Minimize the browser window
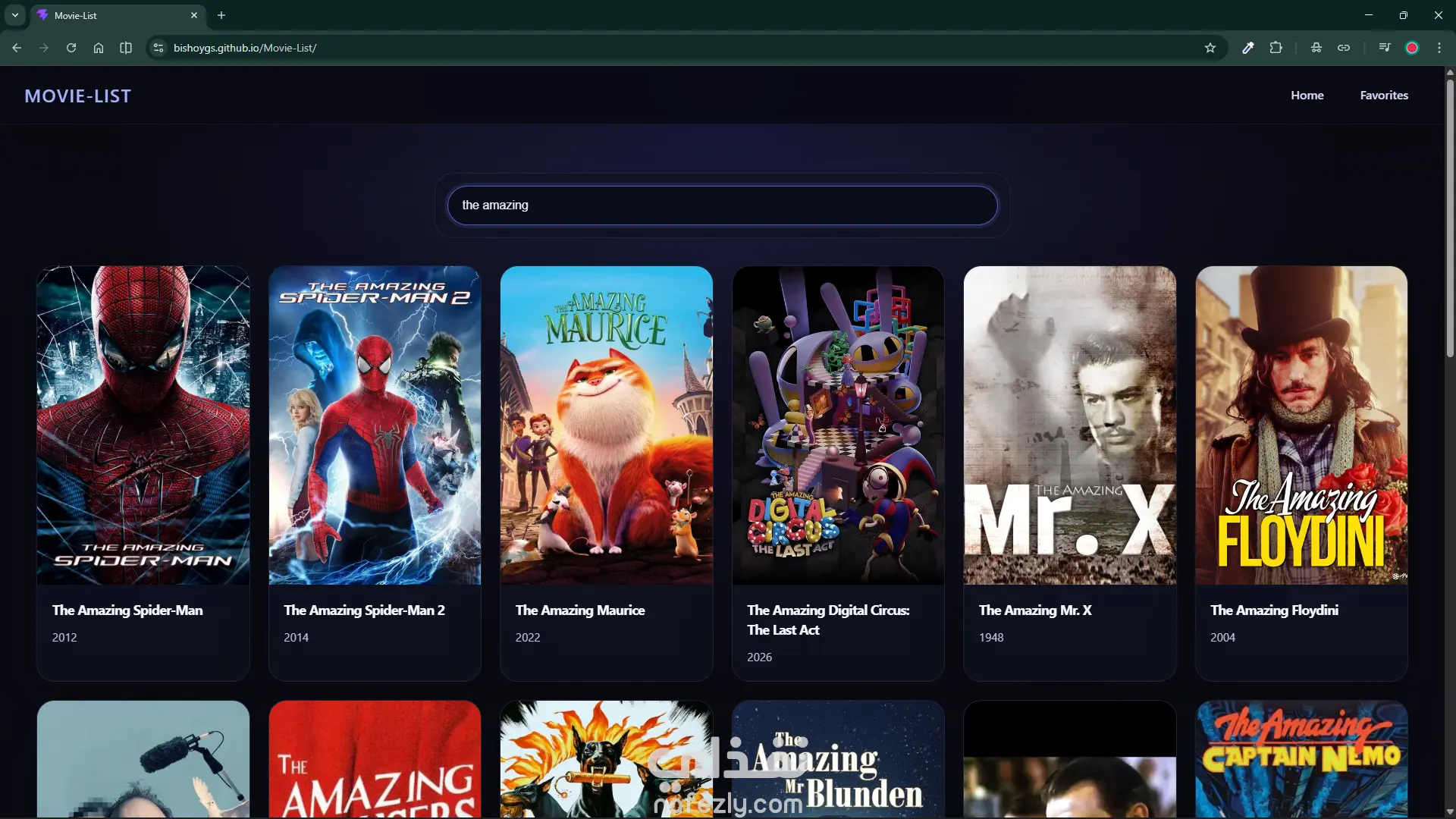 point(1369,15)
